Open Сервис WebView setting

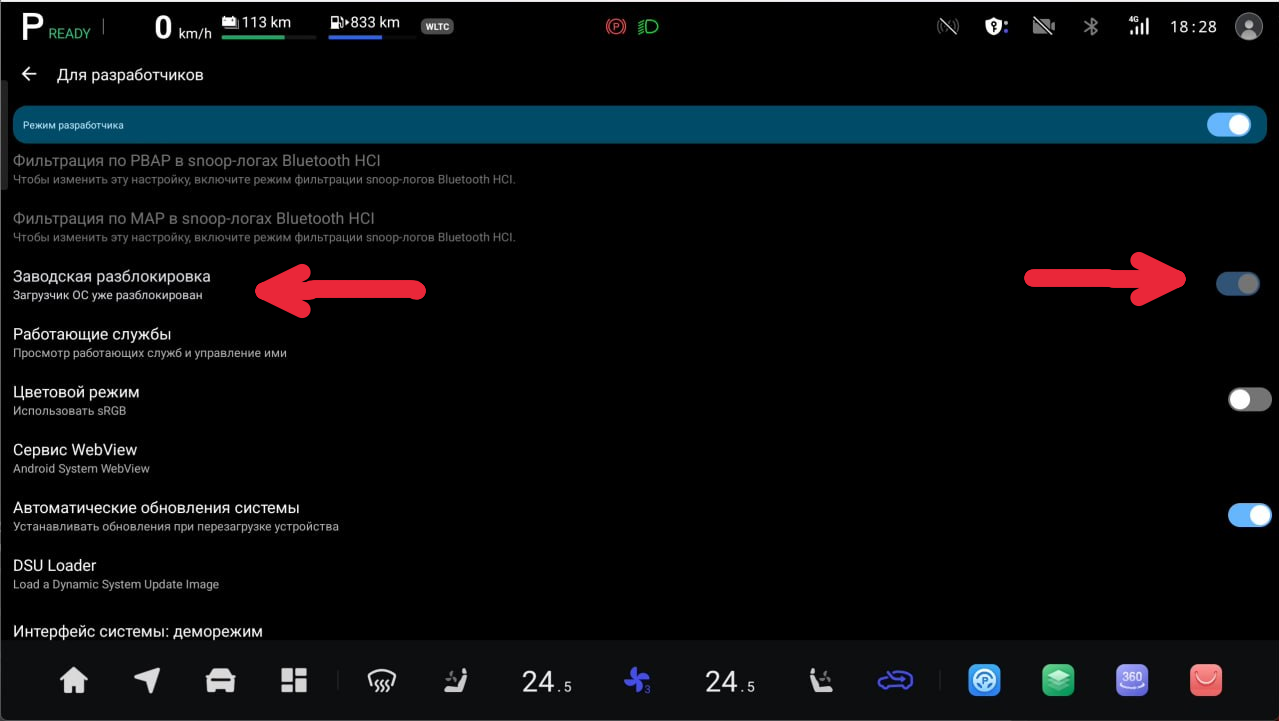coord(640,458)
